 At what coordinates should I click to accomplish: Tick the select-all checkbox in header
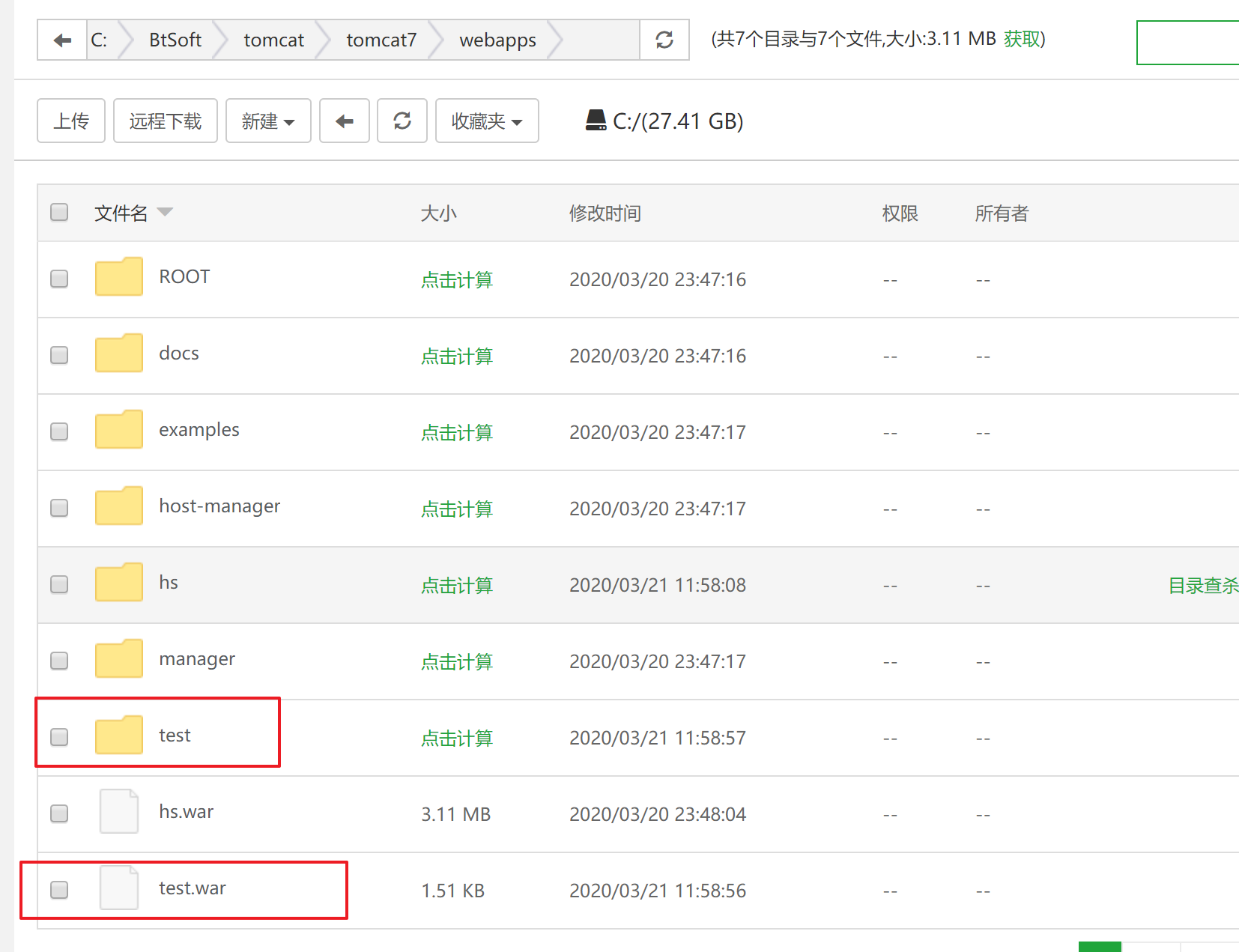(59, 212)
